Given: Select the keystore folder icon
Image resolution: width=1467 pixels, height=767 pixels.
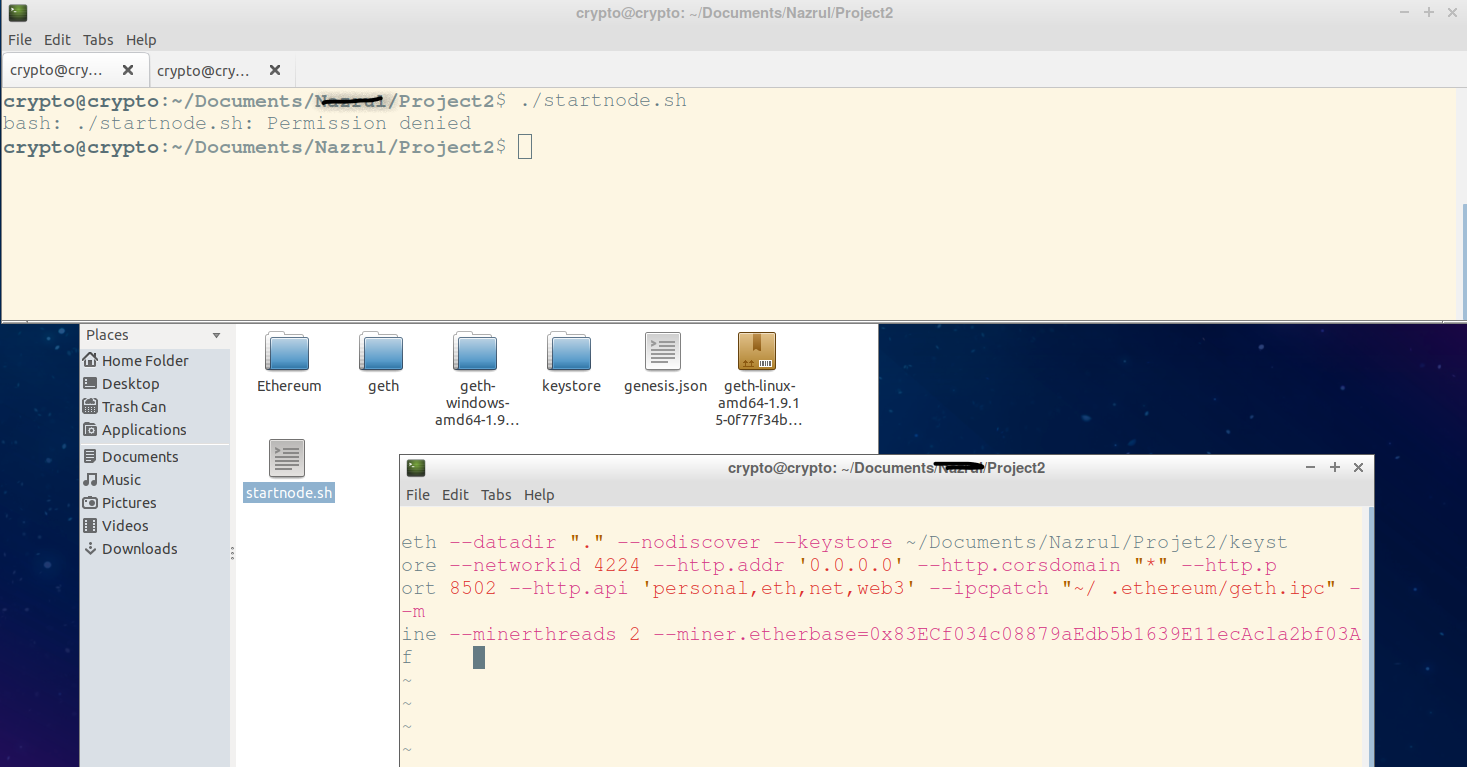Looking at the screenshot, I should (569, 351).
